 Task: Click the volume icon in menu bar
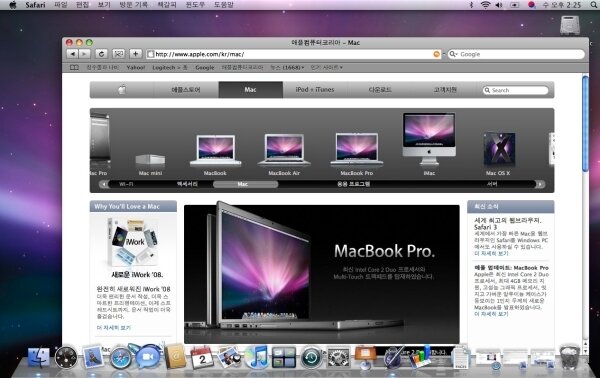pos(499,5)
